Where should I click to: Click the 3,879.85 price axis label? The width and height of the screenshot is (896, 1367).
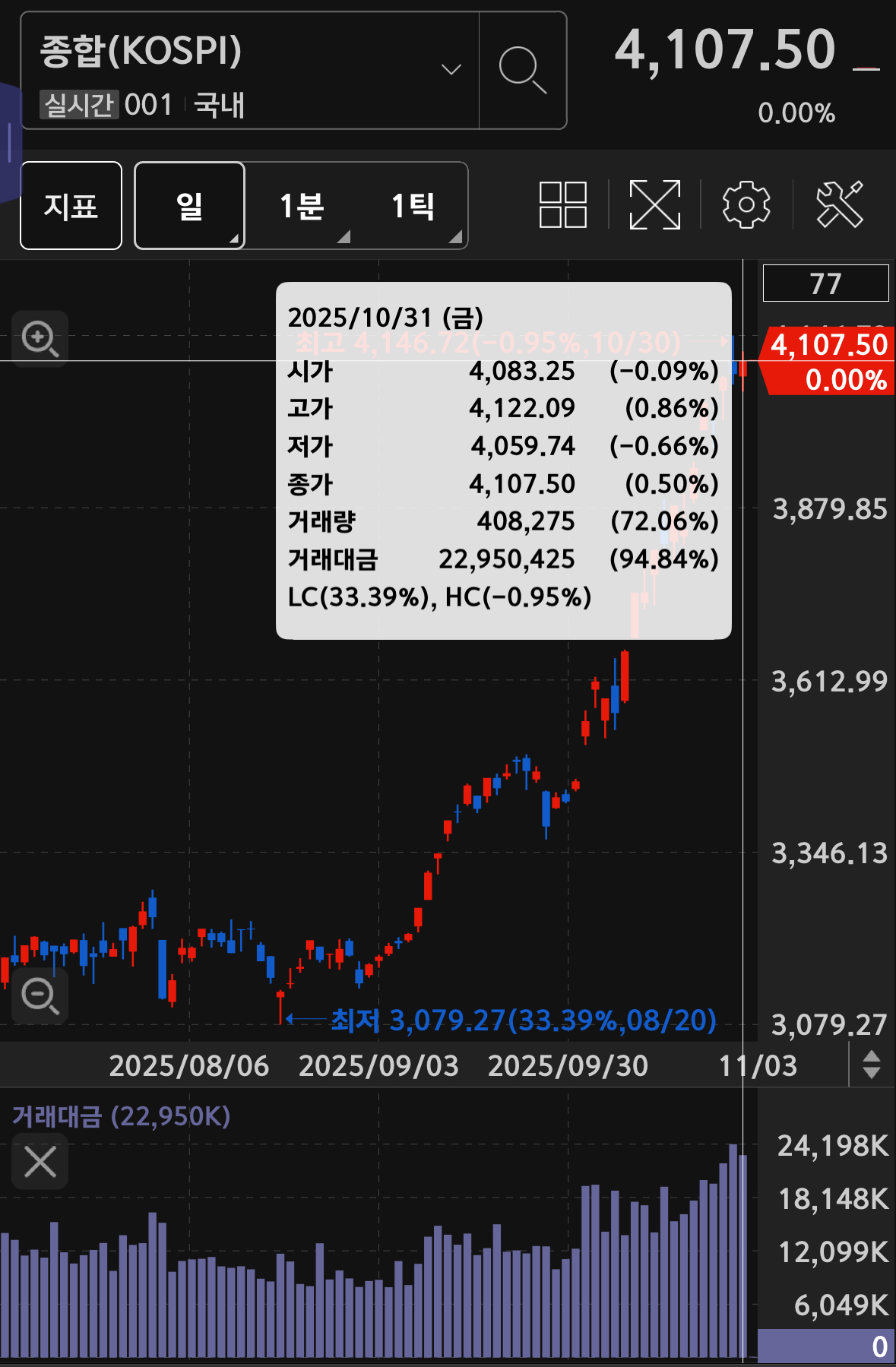tap(829, 509)
